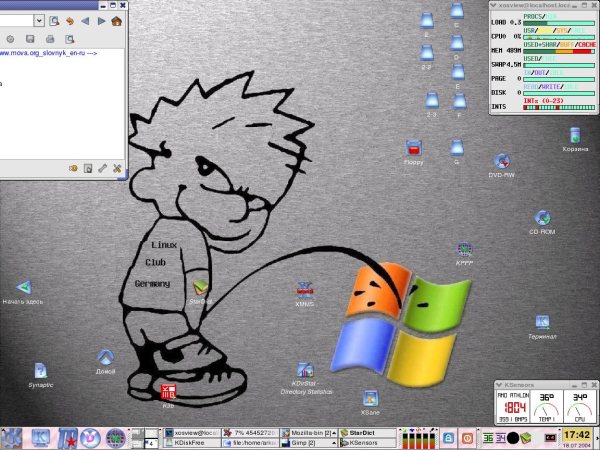This screenshot has width=600, height=450.
Task: Open the CD-ROM drive icon
Action: [542, 218]
